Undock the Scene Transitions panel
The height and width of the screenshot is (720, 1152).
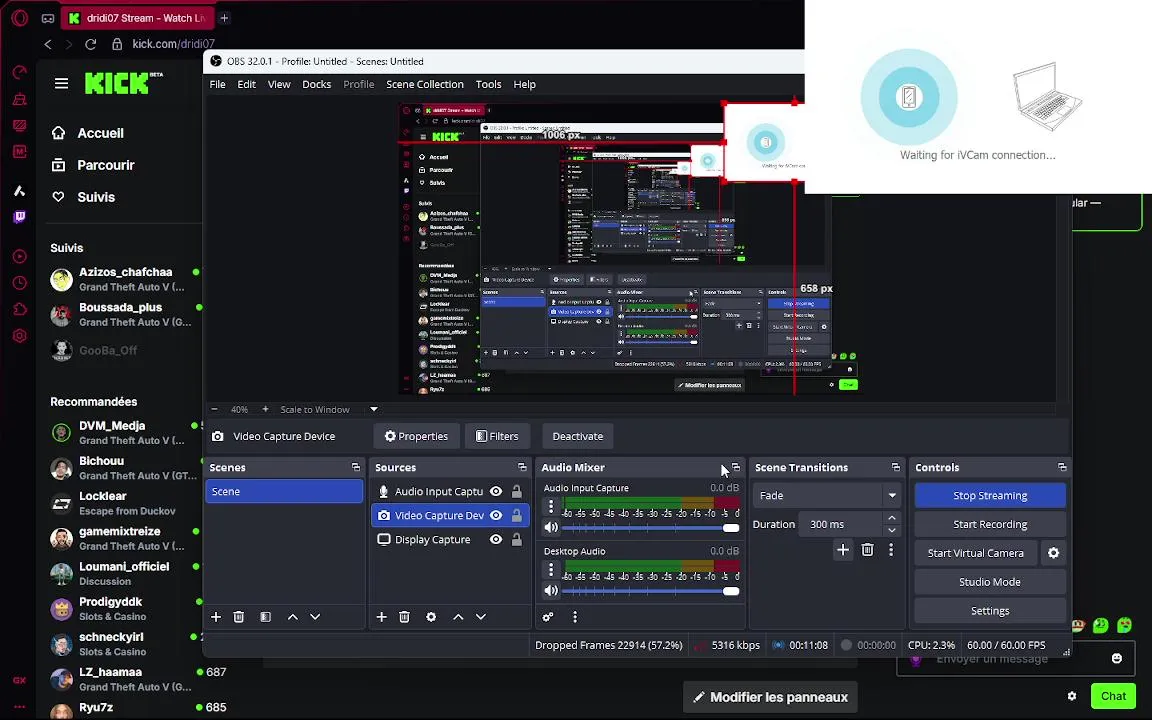pyautogui.click(x=896, y=467)
